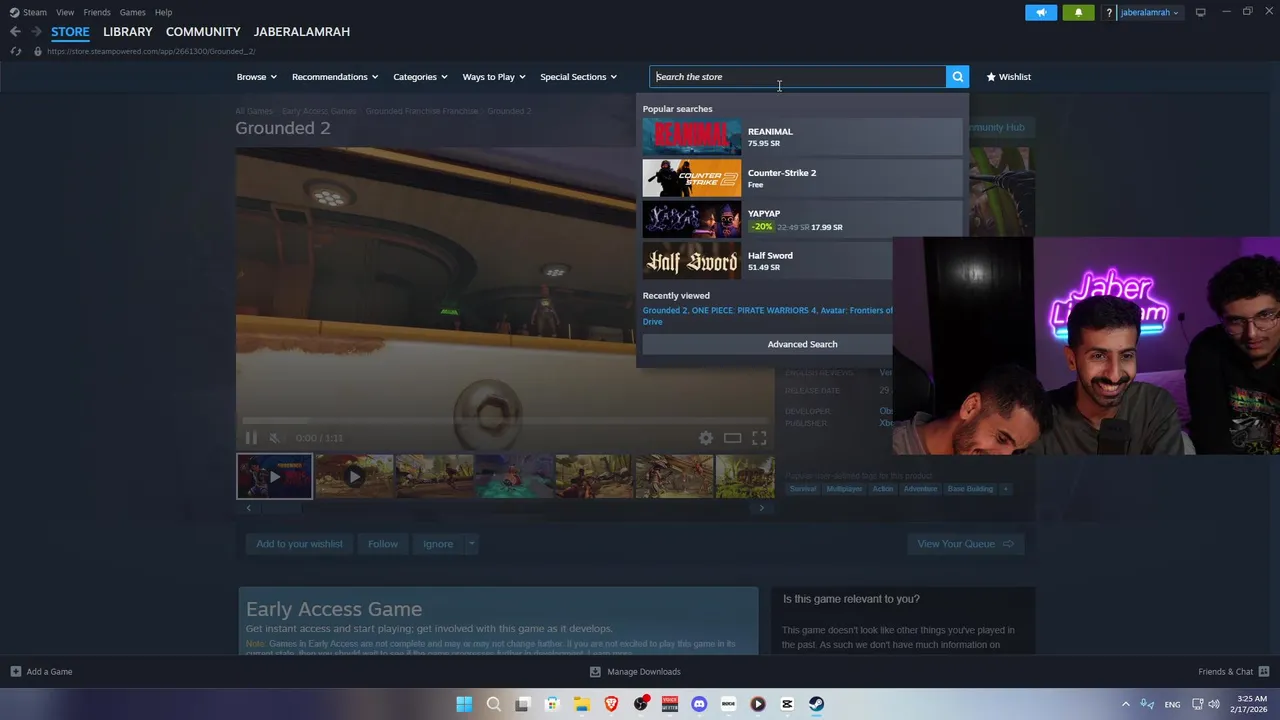The width and height of the screenshot is (1280, 720).
Task: Click Add to your wishlist
Action: 299,544
